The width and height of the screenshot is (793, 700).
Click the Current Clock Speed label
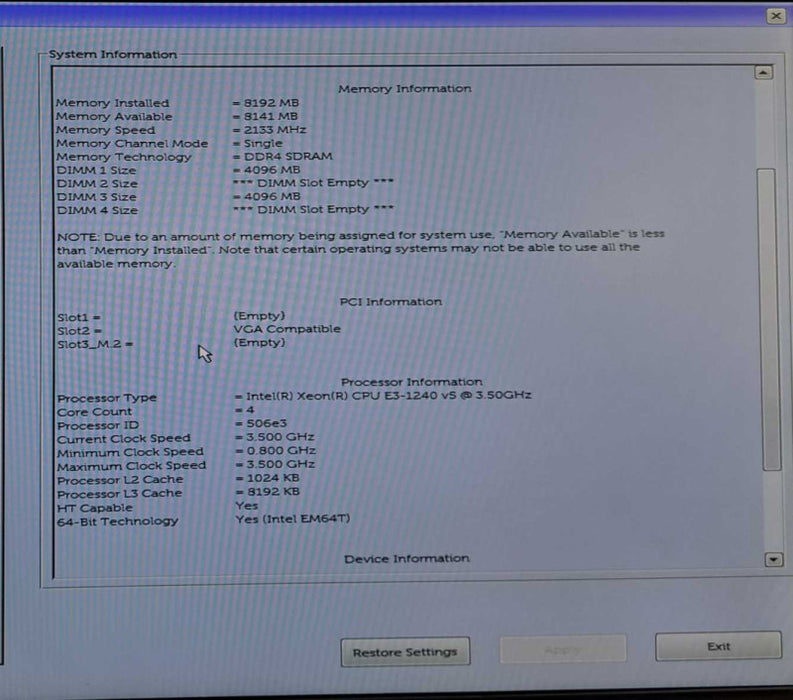pos(124,439)
